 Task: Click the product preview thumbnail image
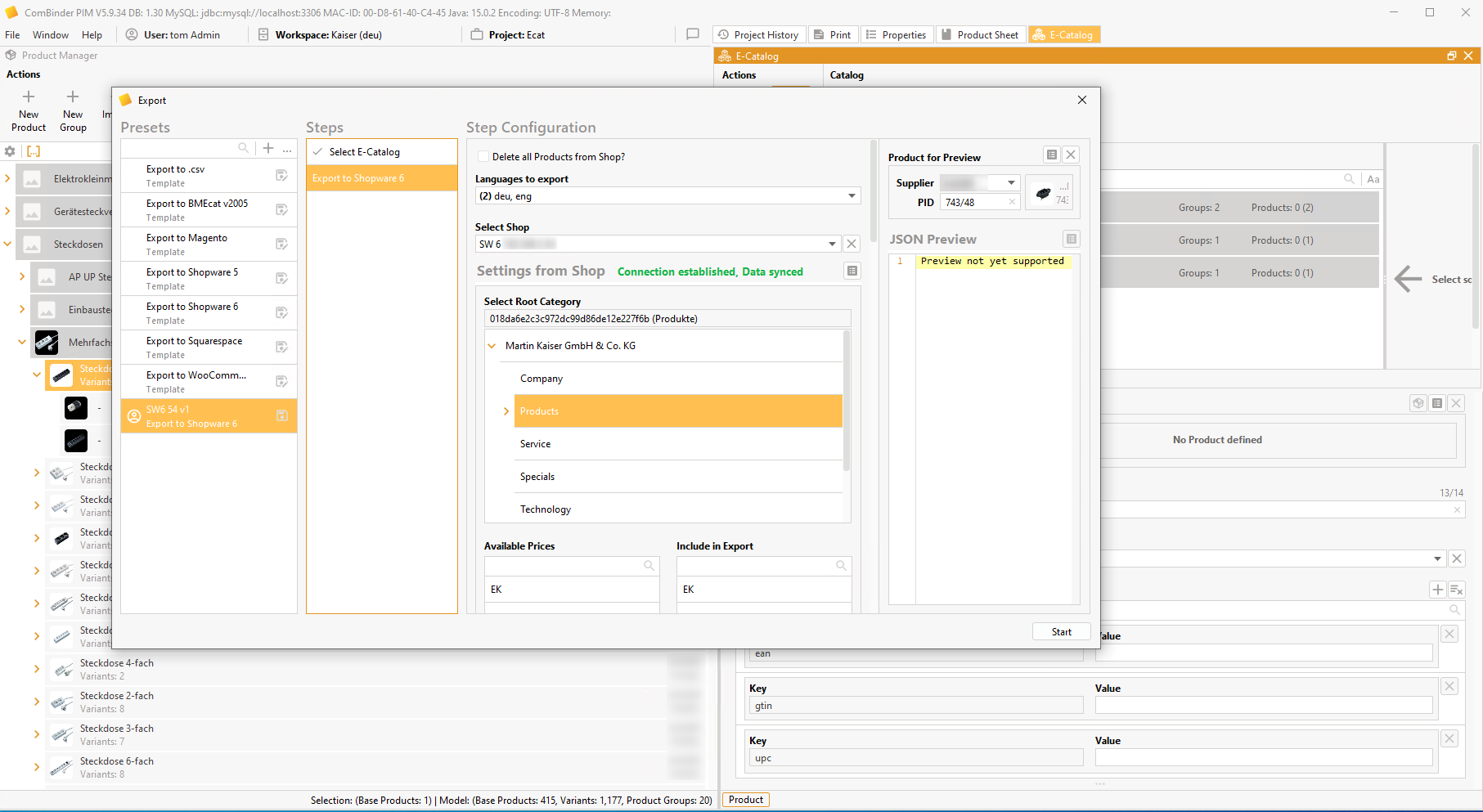click(1044, 193)
